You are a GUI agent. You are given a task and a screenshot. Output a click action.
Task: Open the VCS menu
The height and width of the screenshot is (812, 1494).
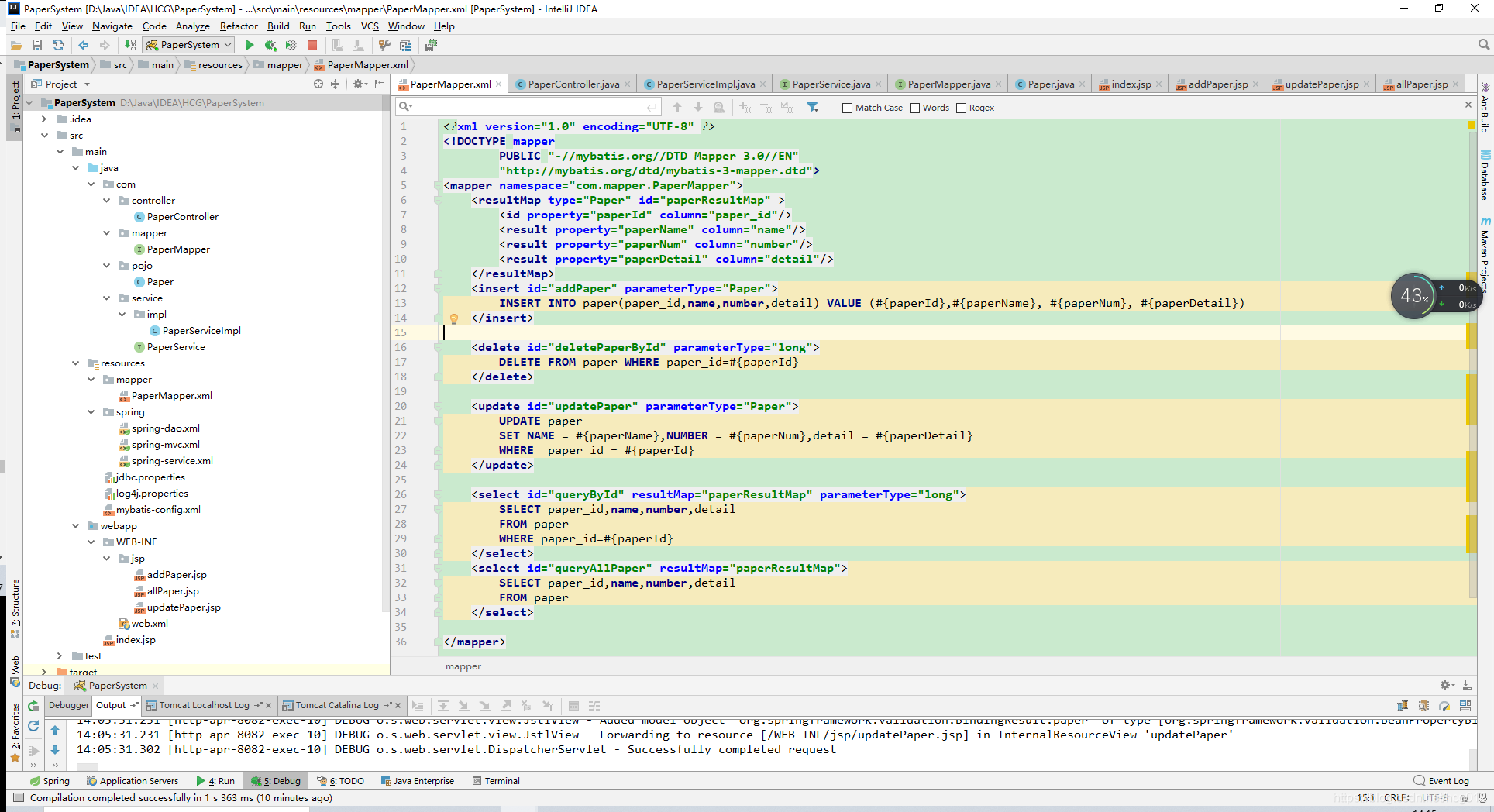coord(370,26)
